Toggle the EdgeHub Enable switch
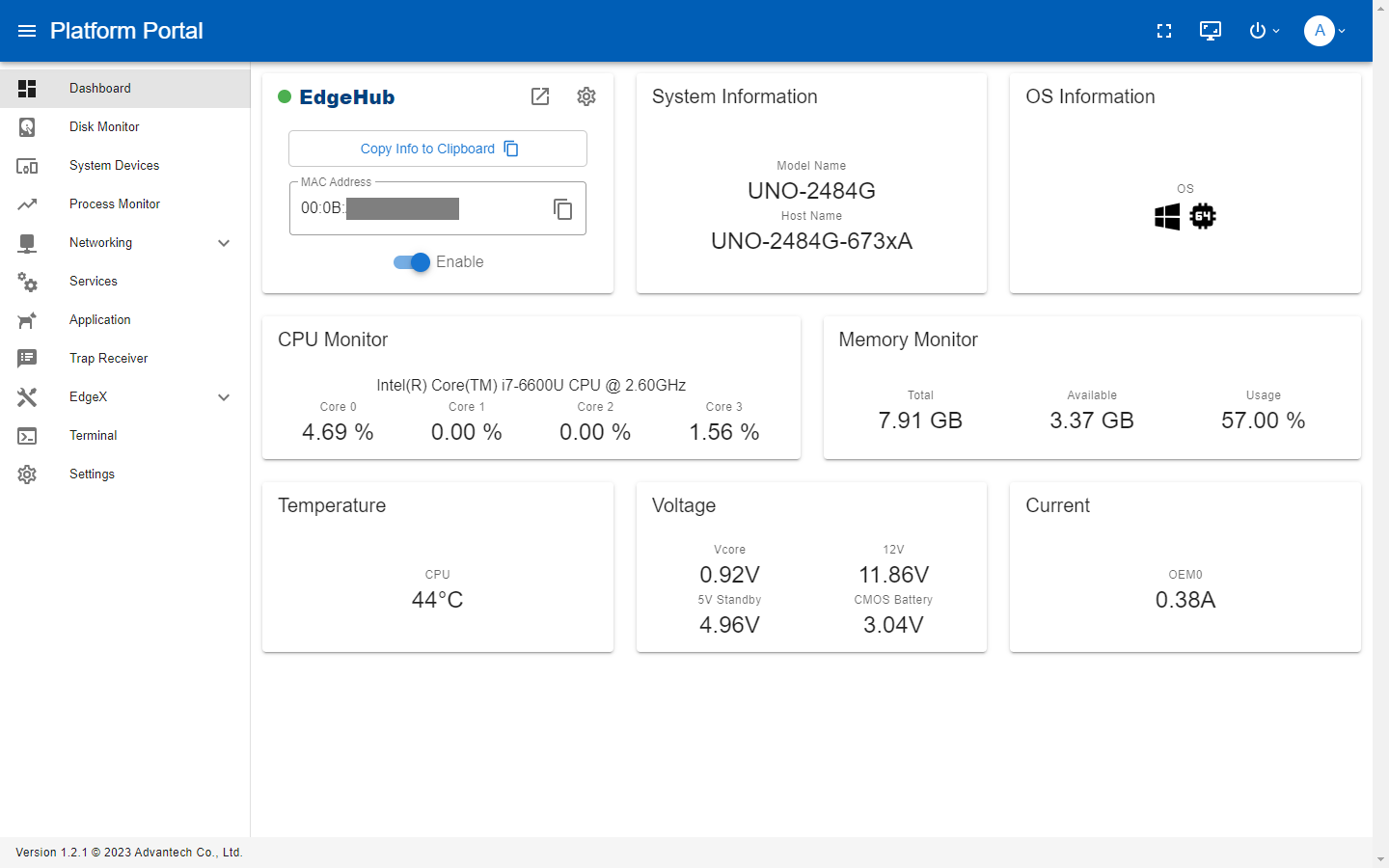Viewport: 1389px width, 868px height. click(x=413, y=262)
